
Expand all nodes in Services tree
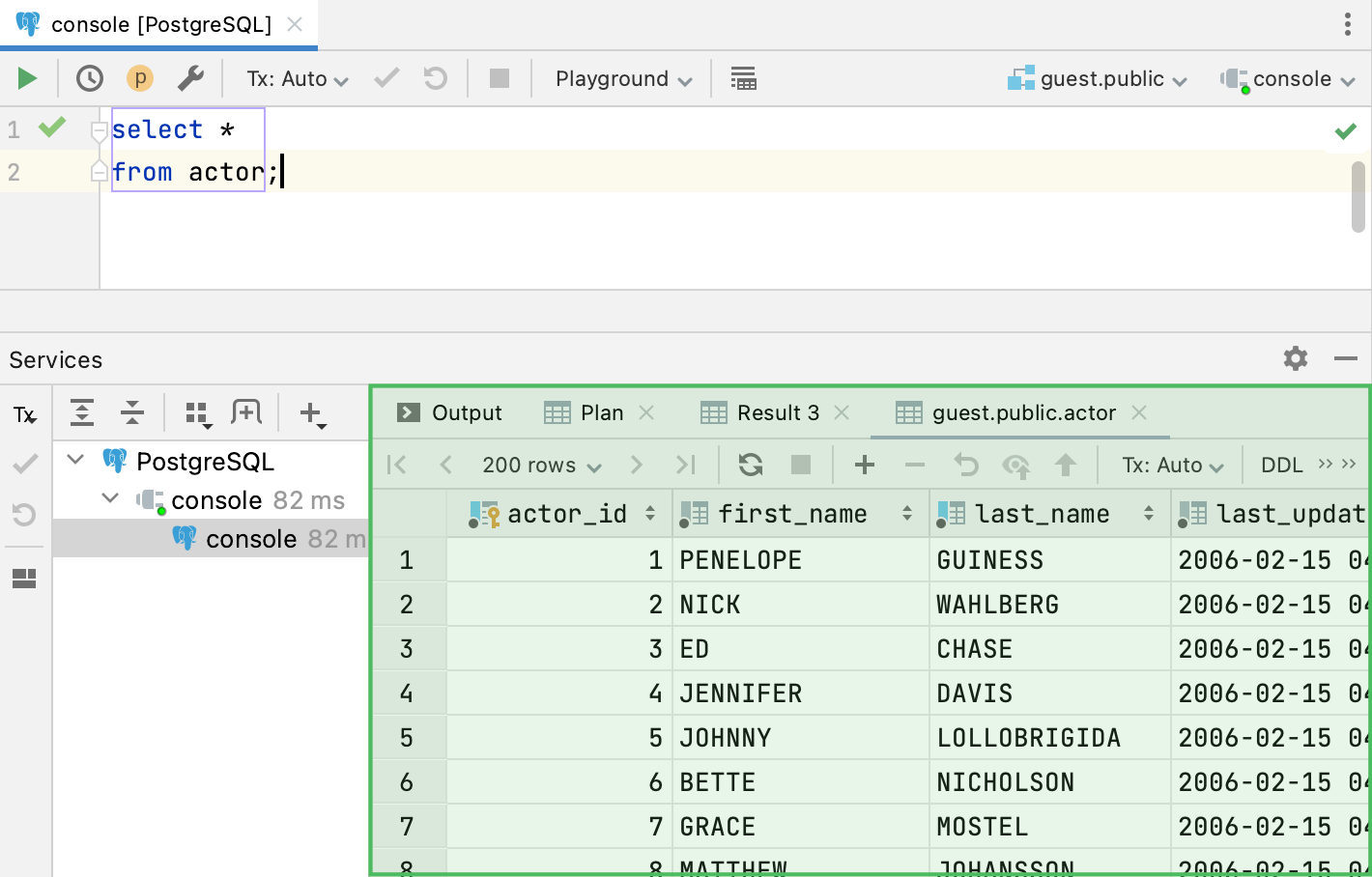pyautogui.click(x=82, y=413)
